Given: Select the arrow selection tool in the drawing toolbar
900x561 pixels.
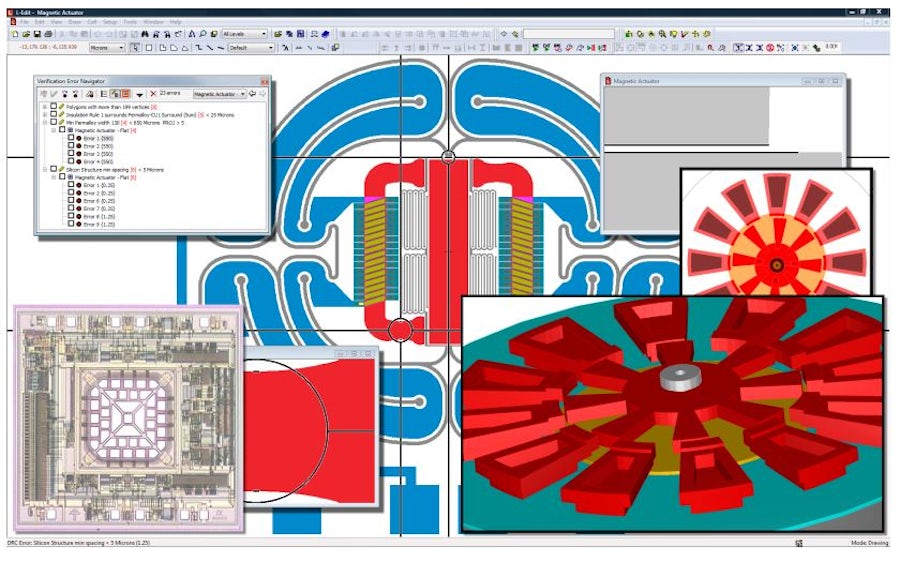Looking at the screenshot, I should coord(135,48).
